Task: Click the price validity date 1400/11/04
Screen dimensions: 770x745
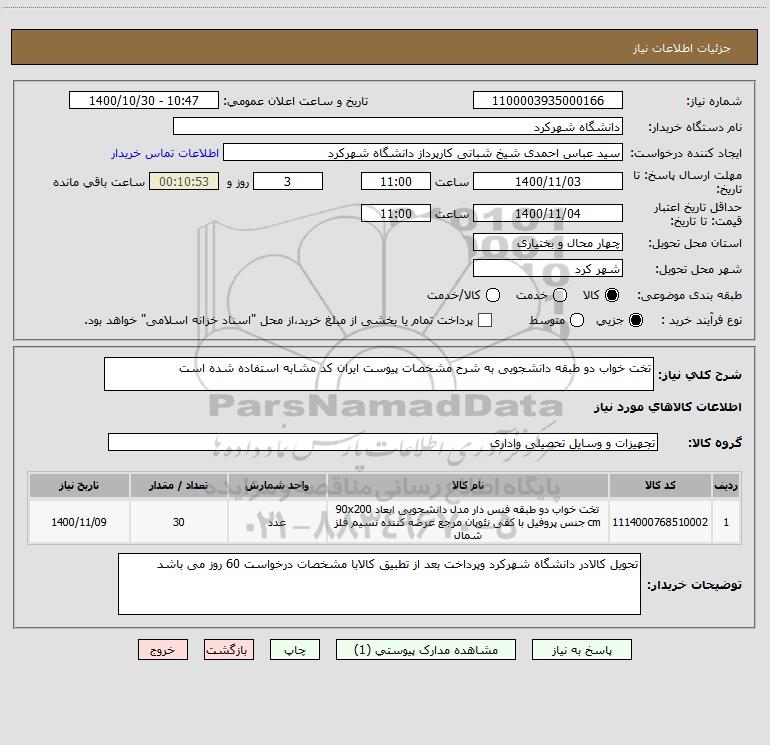Action: point(548,213)
